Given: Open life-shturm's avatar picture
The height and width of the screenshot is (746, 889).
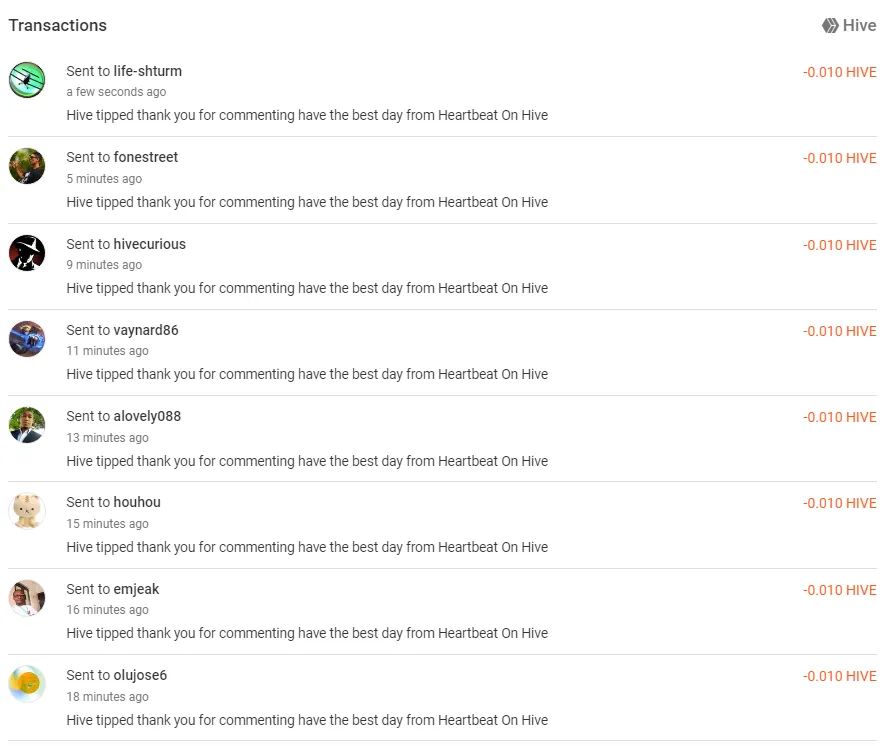Looking at the screenshot, I should click(27, 80).
